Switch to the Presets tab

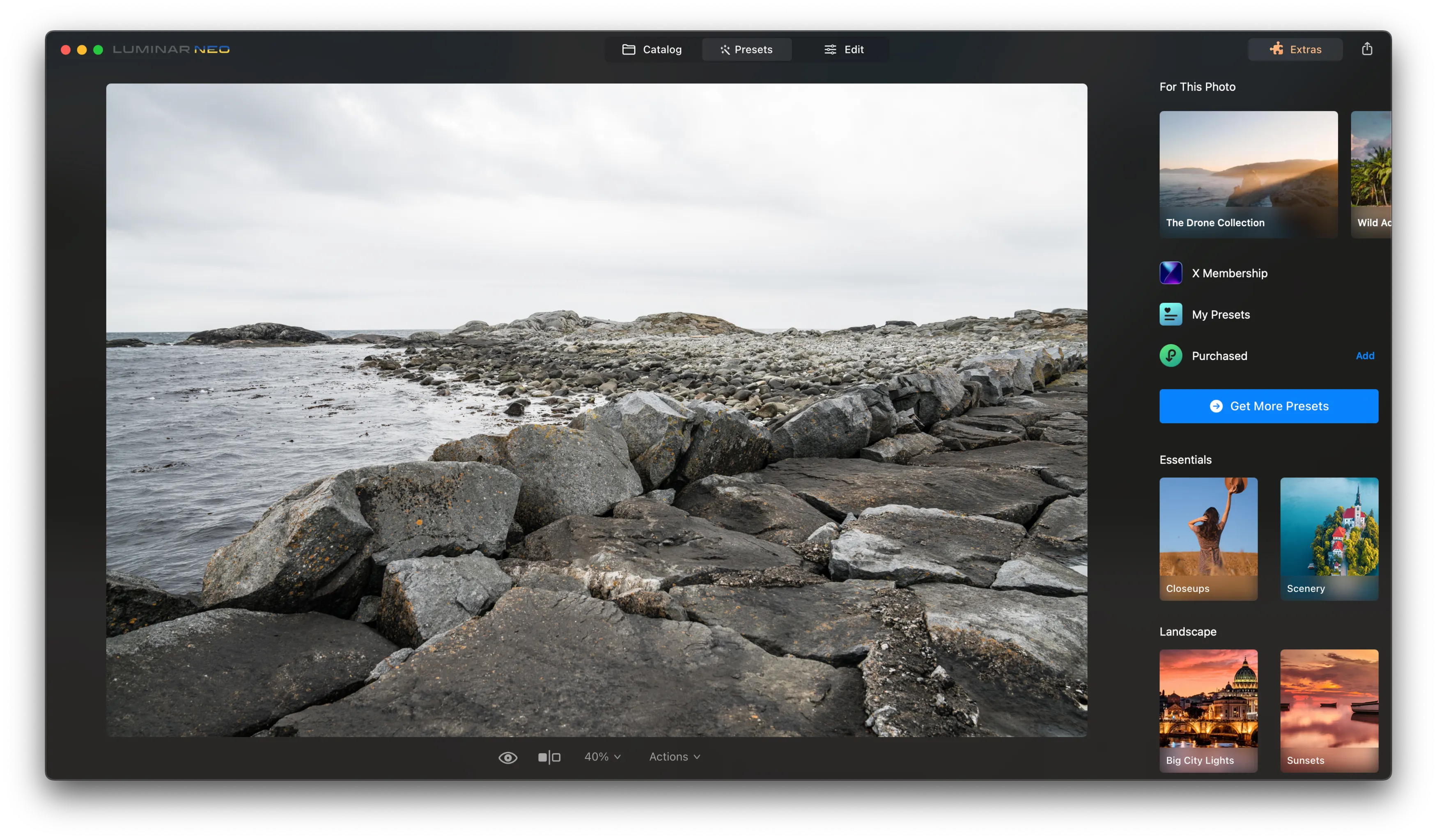pos(746,50)
